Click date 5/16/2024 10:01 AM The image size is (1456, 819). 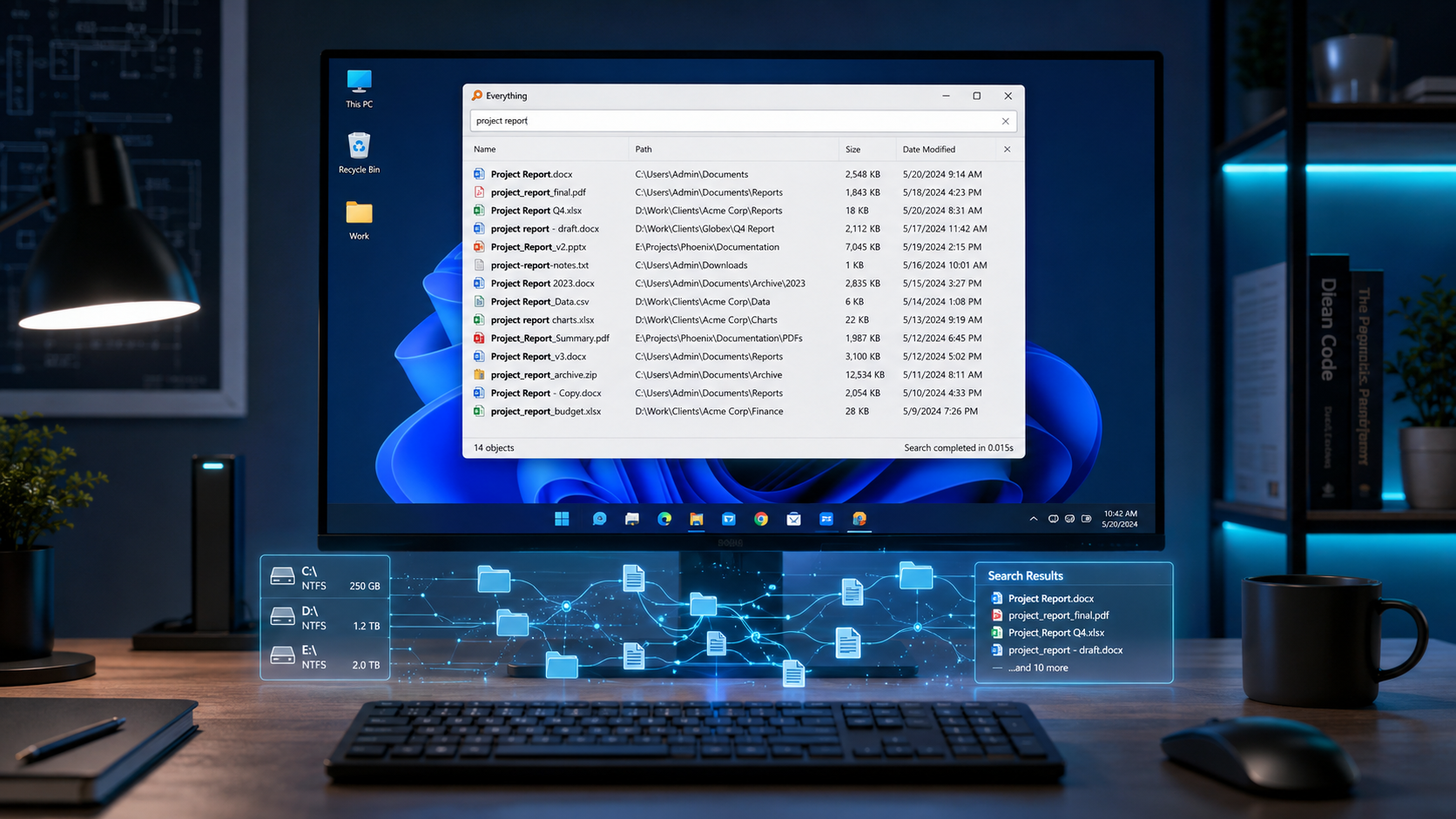click(x=945, y=265)
